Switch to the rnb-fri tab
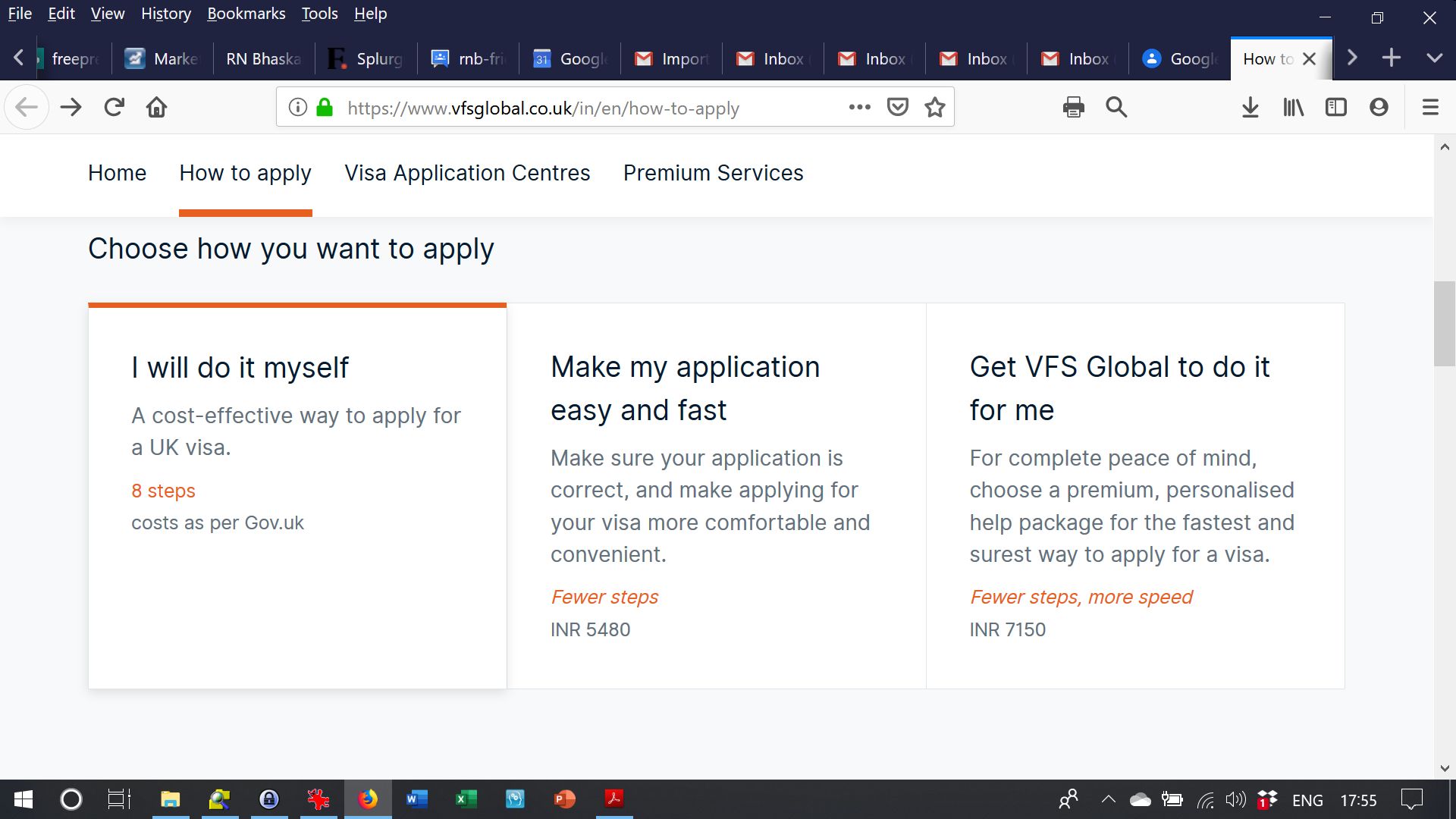 click(x=468, y=59)
